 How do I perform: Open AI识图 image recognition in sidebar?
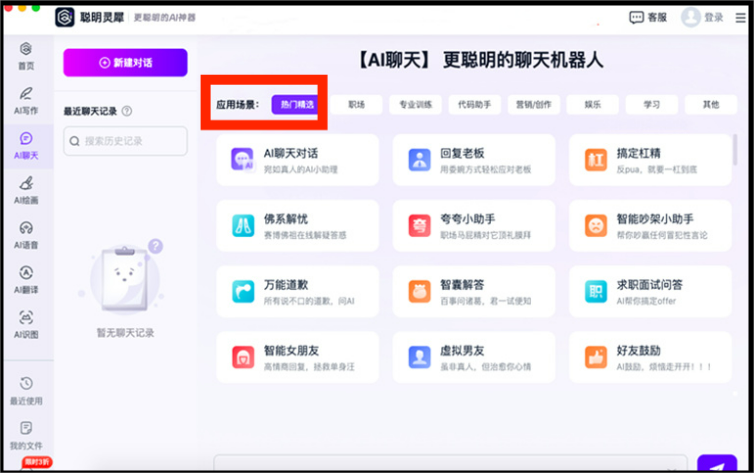pos(25,324)
